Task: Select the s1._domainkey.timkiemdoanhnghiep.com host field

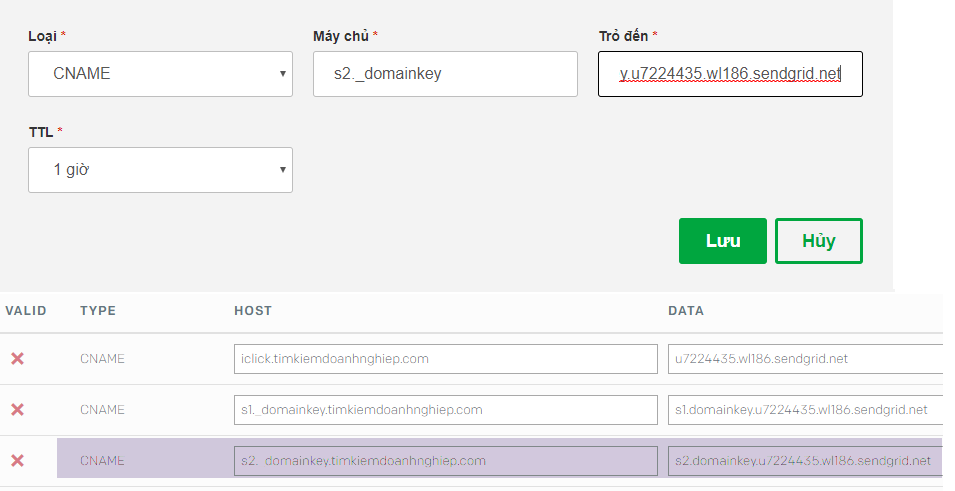Action: [446, 410]
